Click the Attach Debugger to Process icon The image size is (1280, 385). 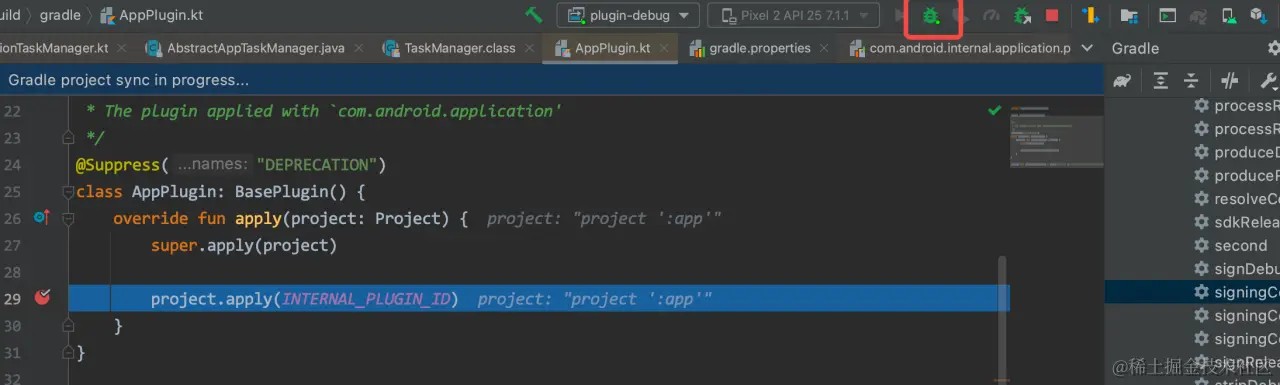click(1022, 15)
